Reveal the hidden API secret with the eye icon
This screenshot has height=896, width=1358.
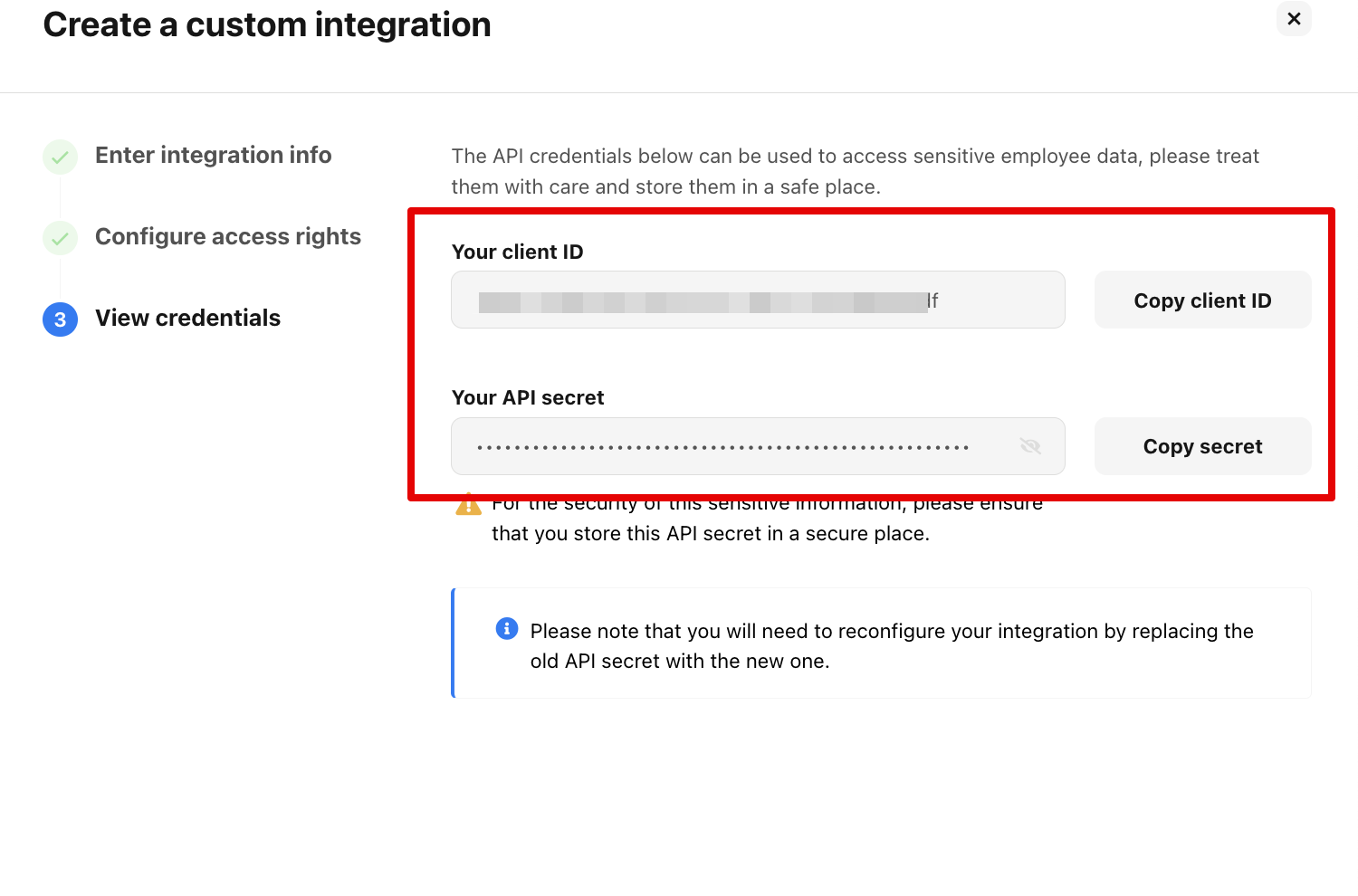click(1030, 446)
